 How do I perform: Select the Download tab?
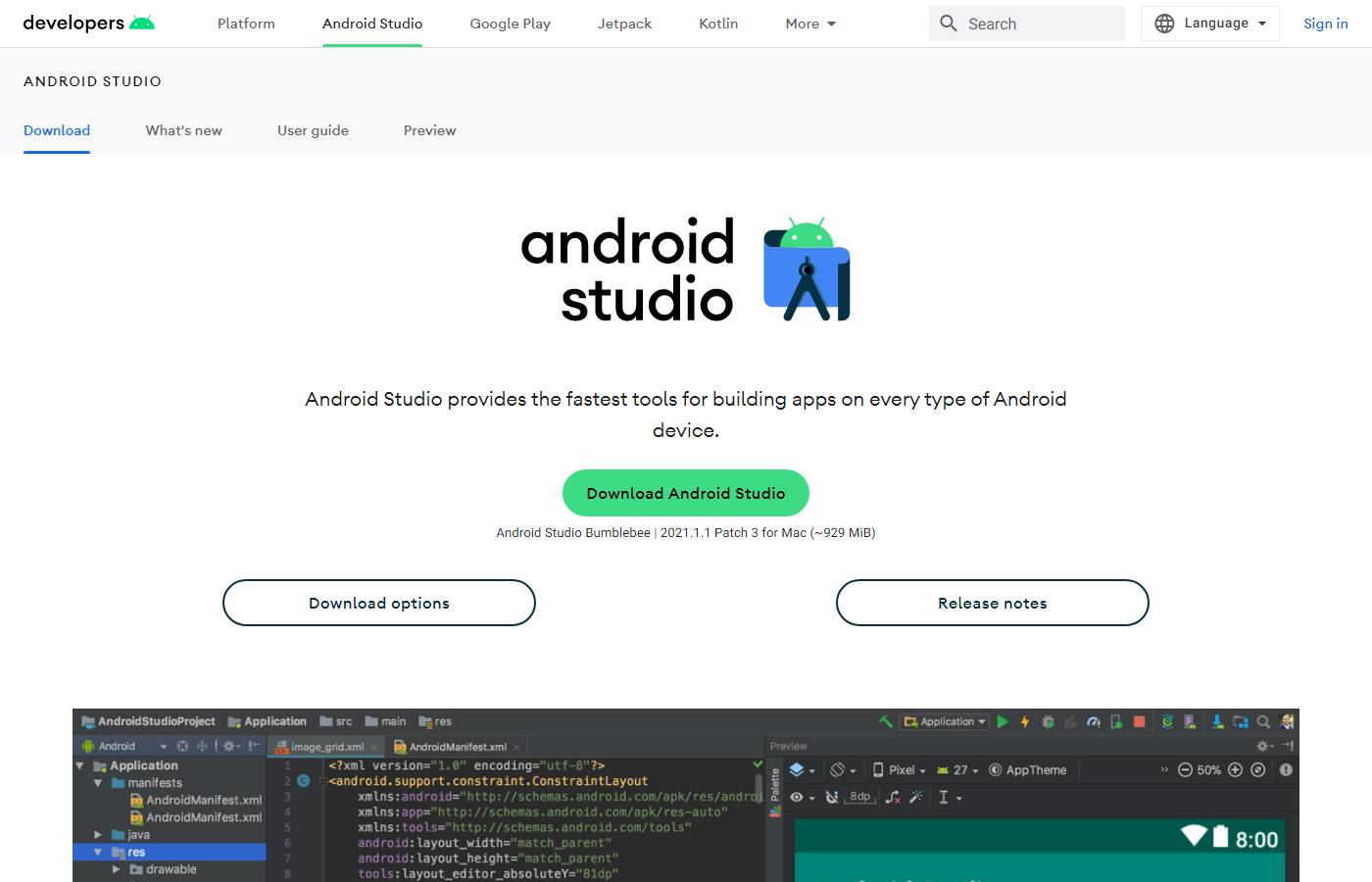tap(57, 130)
